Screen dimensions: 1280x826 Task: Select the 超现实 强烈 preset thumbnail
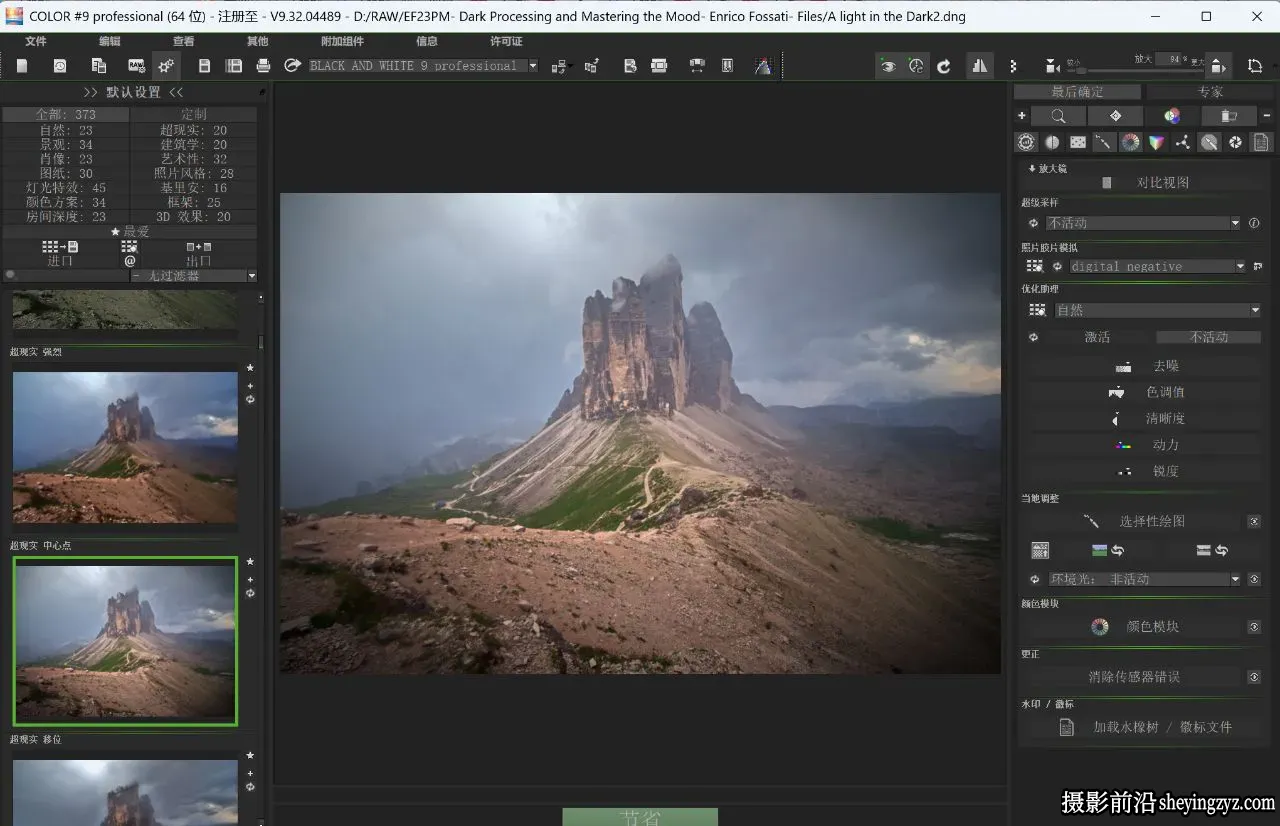tap(125, 448)
